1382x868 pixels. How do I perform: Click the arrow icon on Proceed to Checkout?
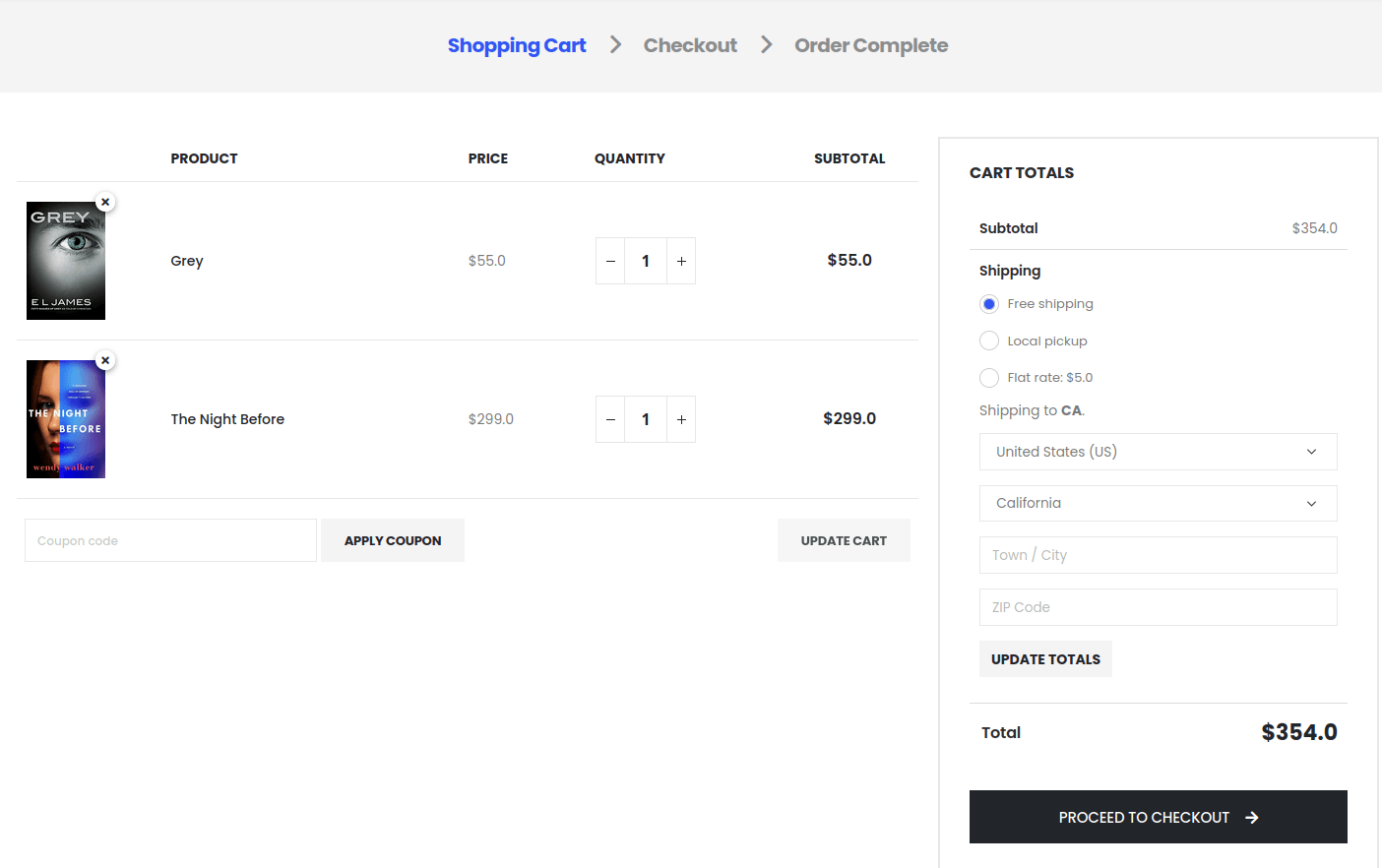pyautogui.click(x=1251, y=817)
